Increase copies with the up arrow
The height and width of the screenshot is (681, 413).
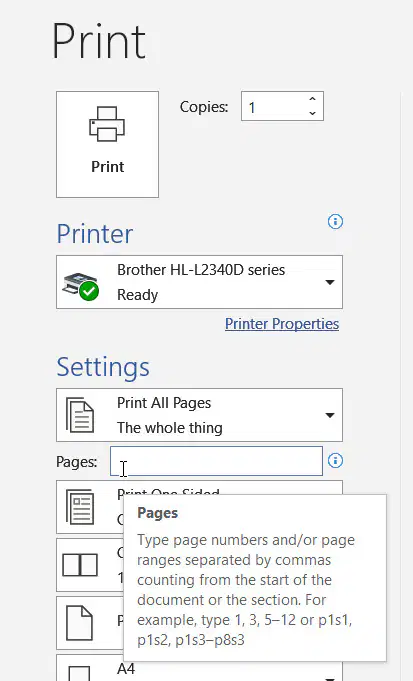(312, 99)
